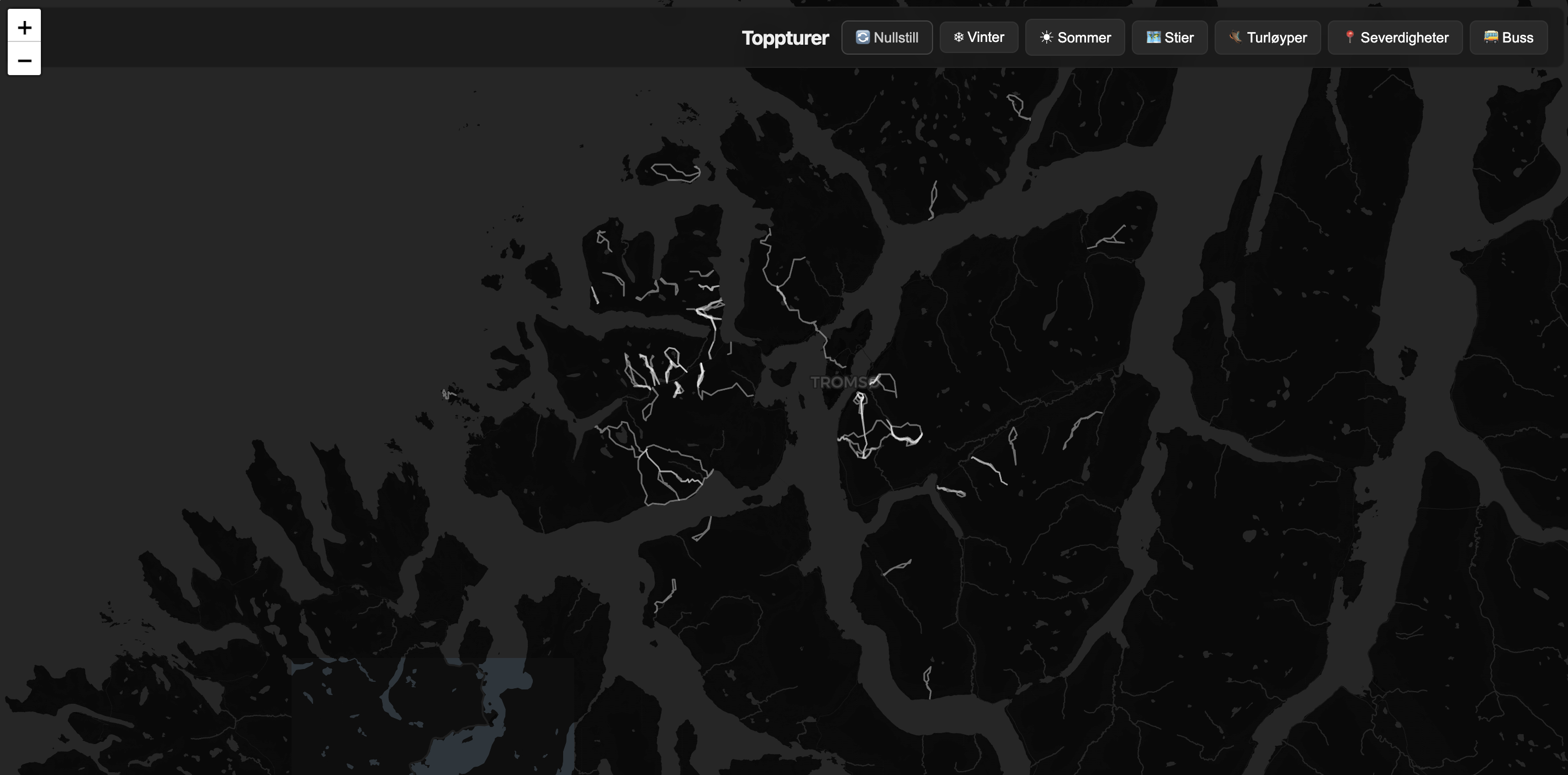Toggle the Sommer summer filter

click(1075, 38)
